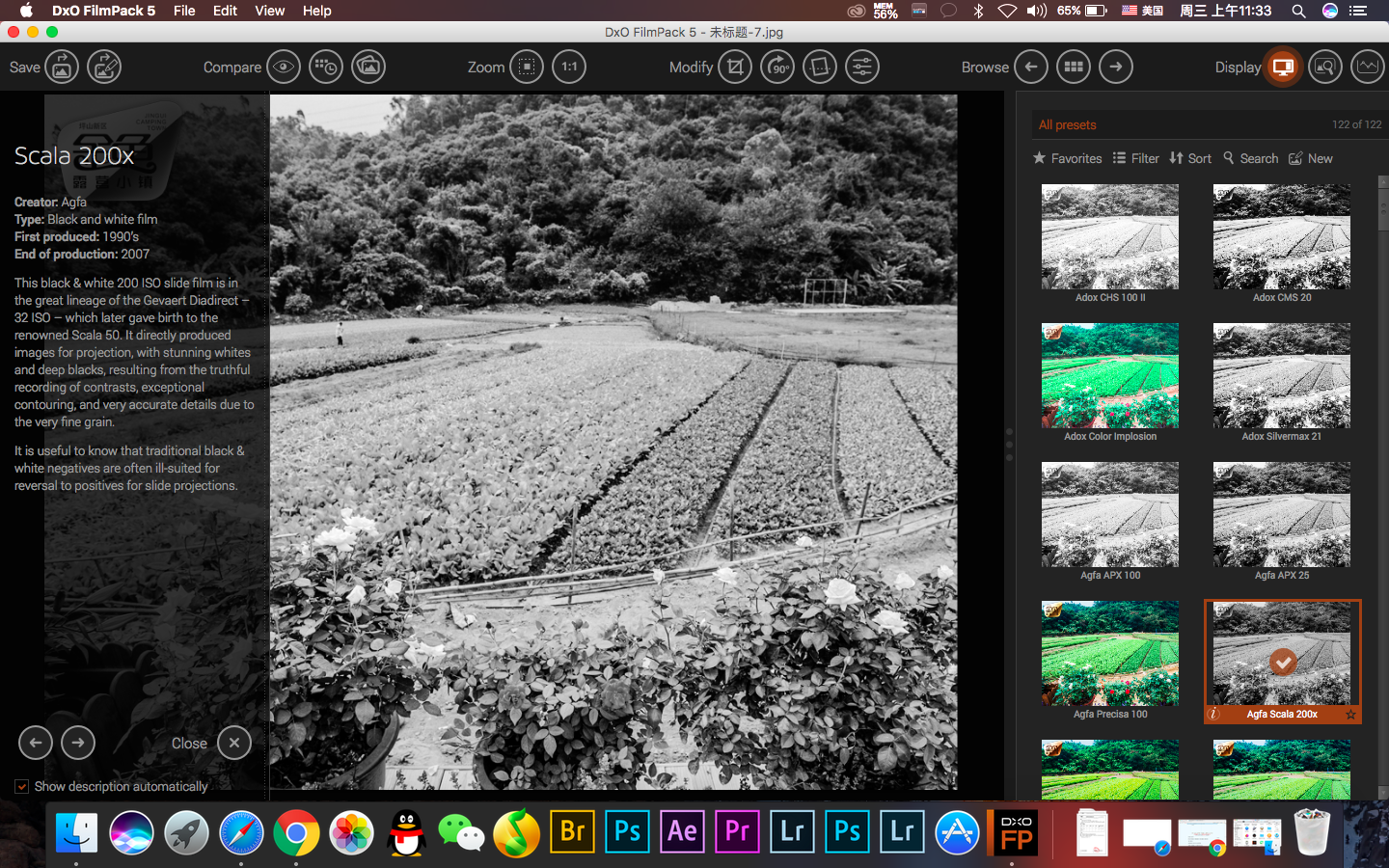Click the snapshots history icon beside Compare

pos(326,67)
